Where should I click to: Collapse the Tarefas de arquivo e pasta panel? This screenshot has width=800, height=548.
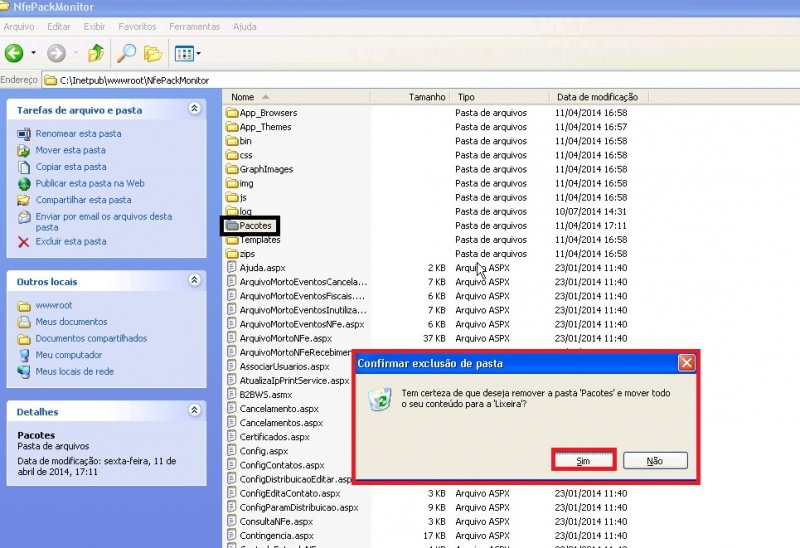[x=195, y=109]
